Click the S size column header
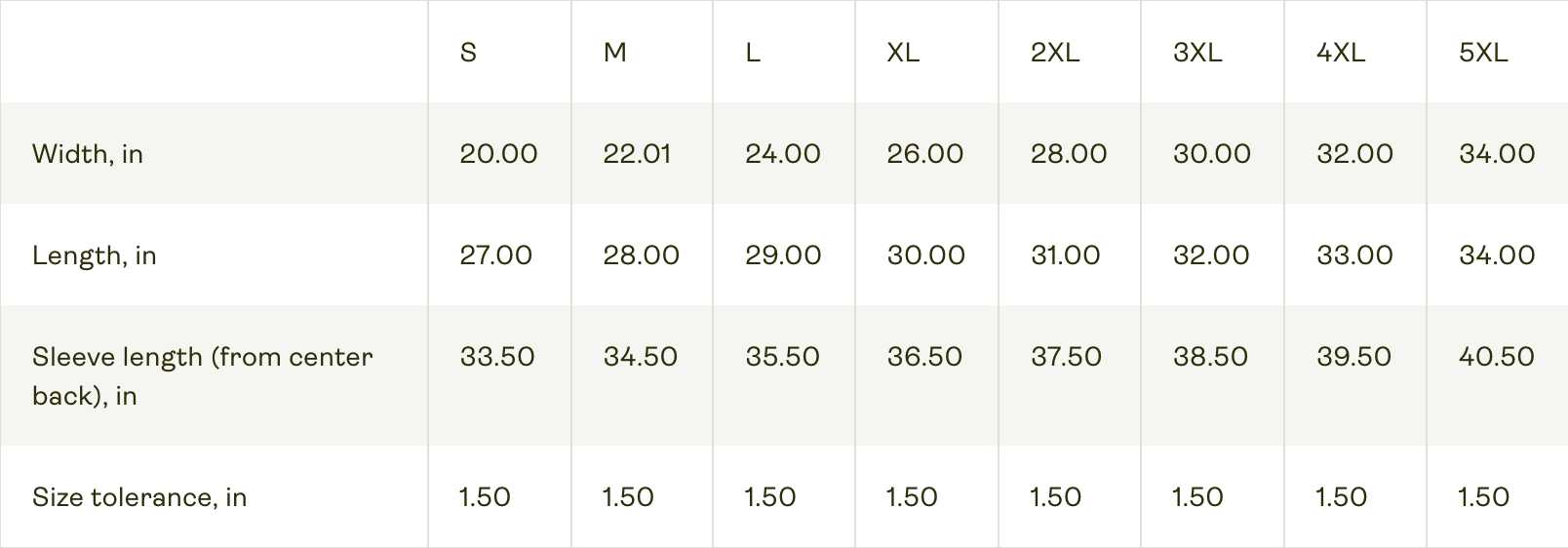Viewport: 1568px width, 548px height. [468, 53]
